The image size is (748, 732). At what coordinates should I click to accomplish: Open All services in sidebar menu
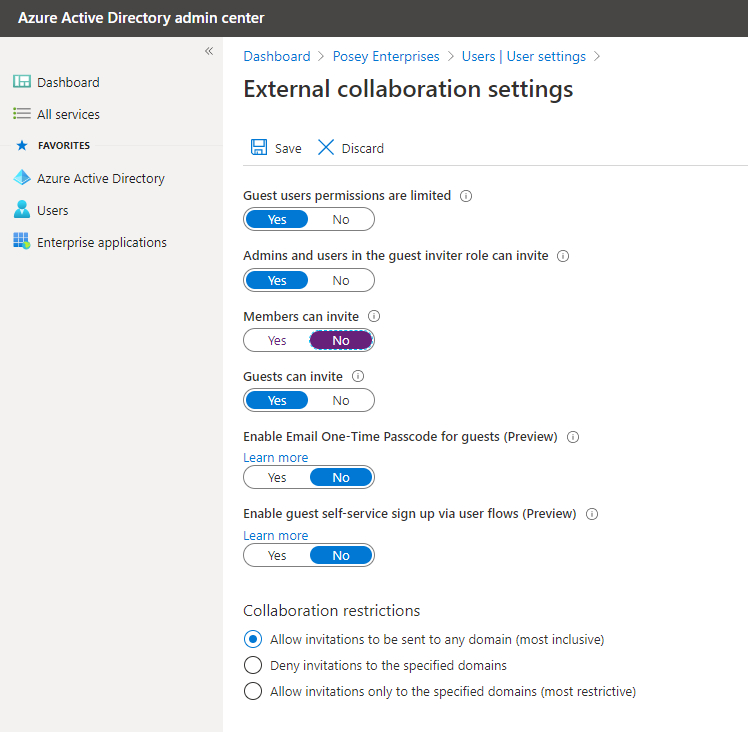click(x=68, y=115)
